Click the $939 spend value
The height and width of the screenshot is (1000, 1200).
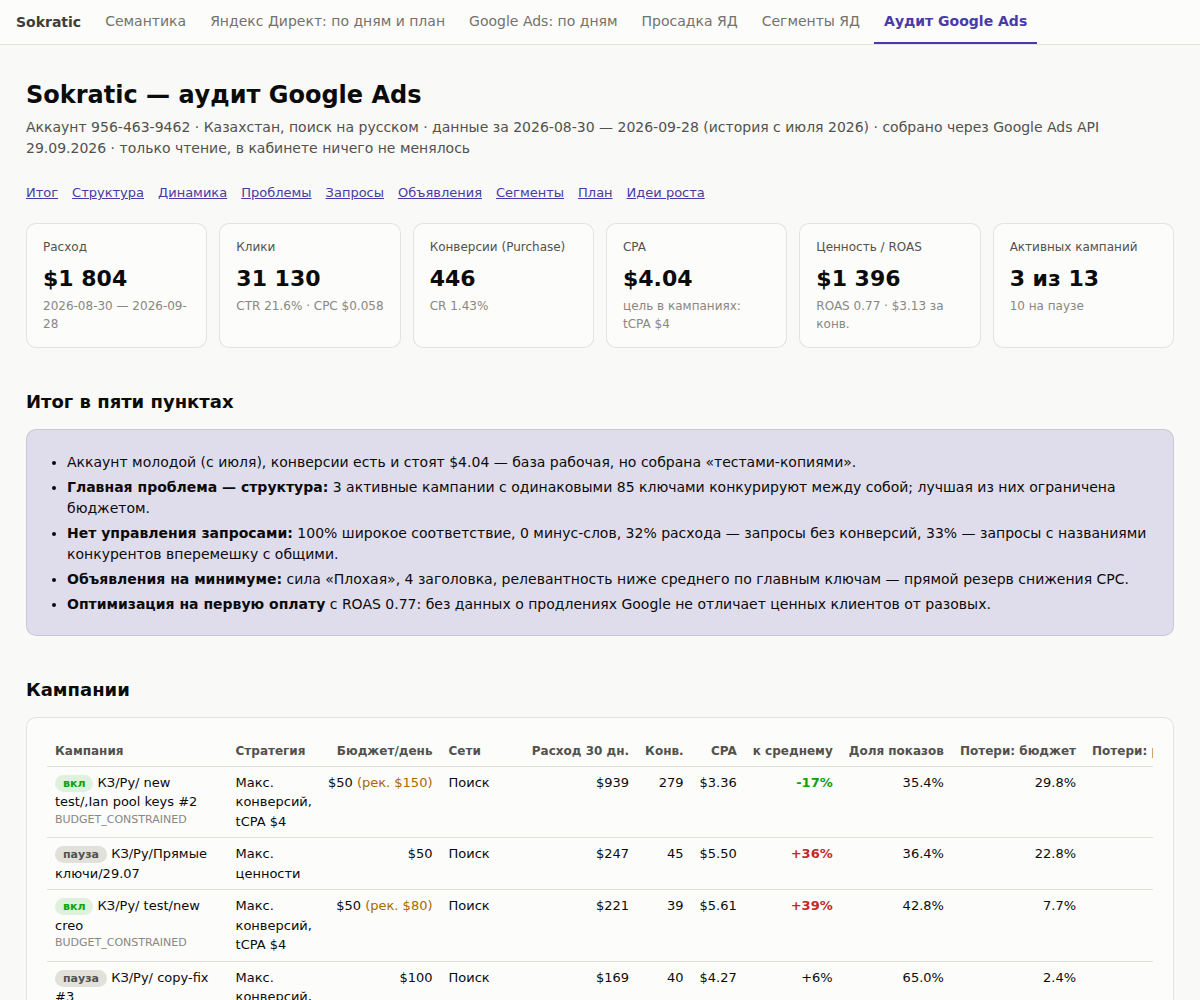[612, 782]
